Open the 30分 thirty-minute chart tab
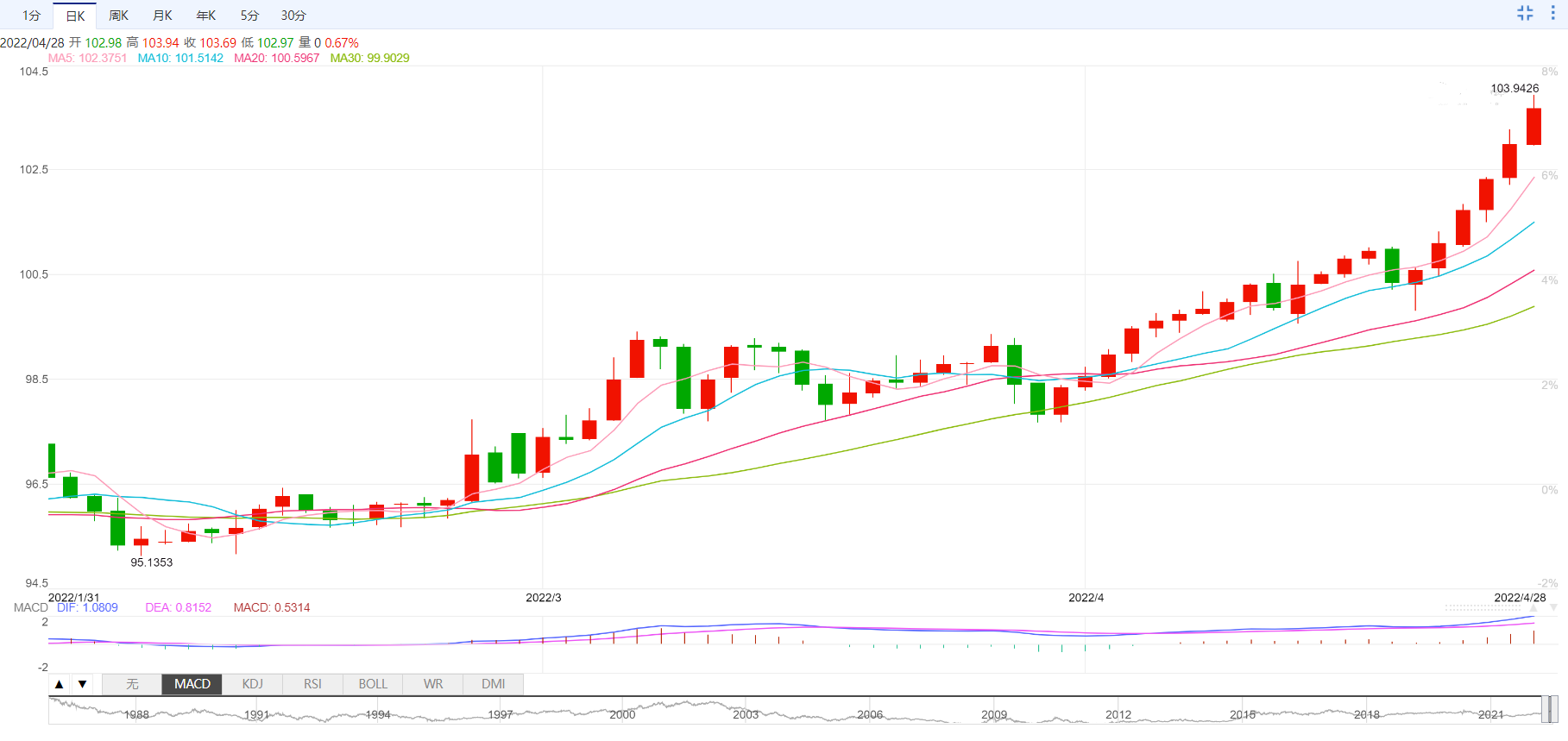The height and width of the screenshot is (741, 1568). pos(293,16)
